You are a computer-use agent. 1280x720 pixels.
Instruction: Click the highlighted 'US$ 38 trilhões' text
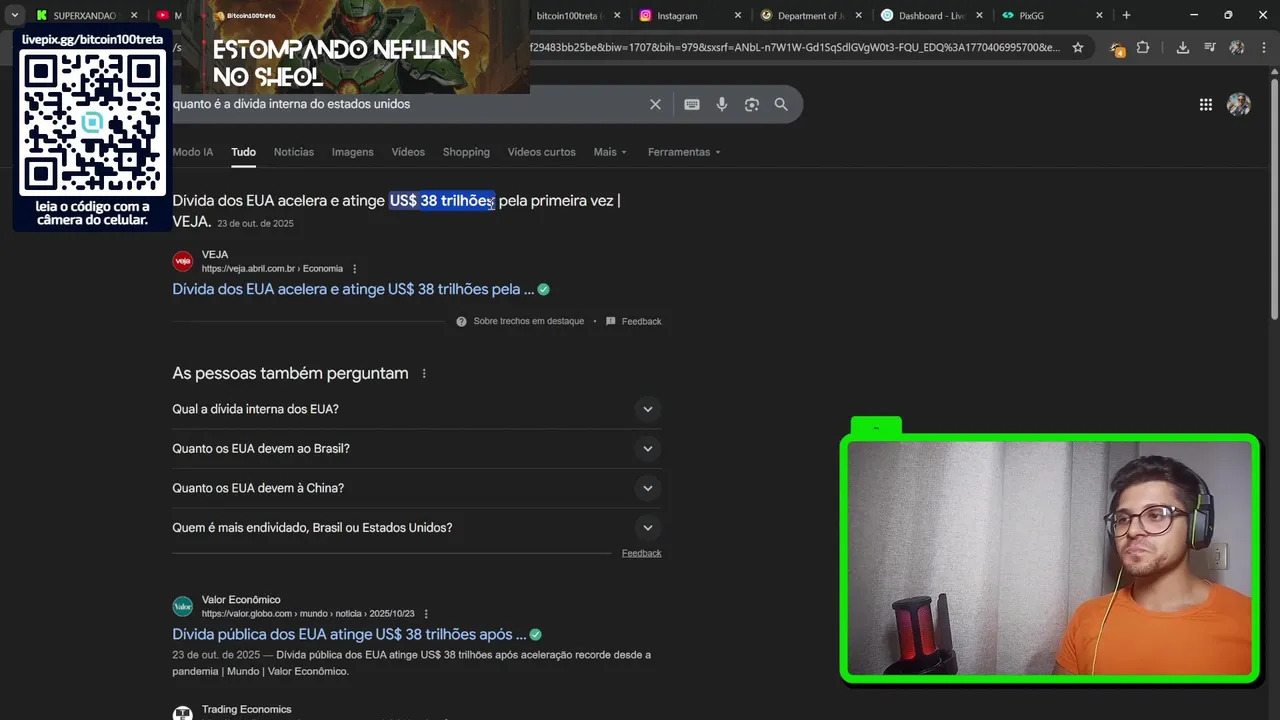442,200
